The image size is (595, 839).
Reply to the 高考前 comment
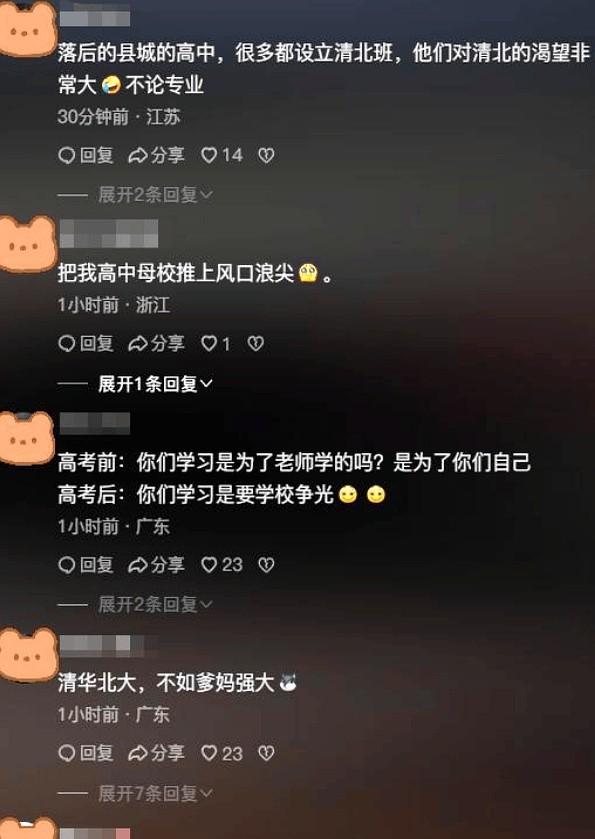point(86,565)
